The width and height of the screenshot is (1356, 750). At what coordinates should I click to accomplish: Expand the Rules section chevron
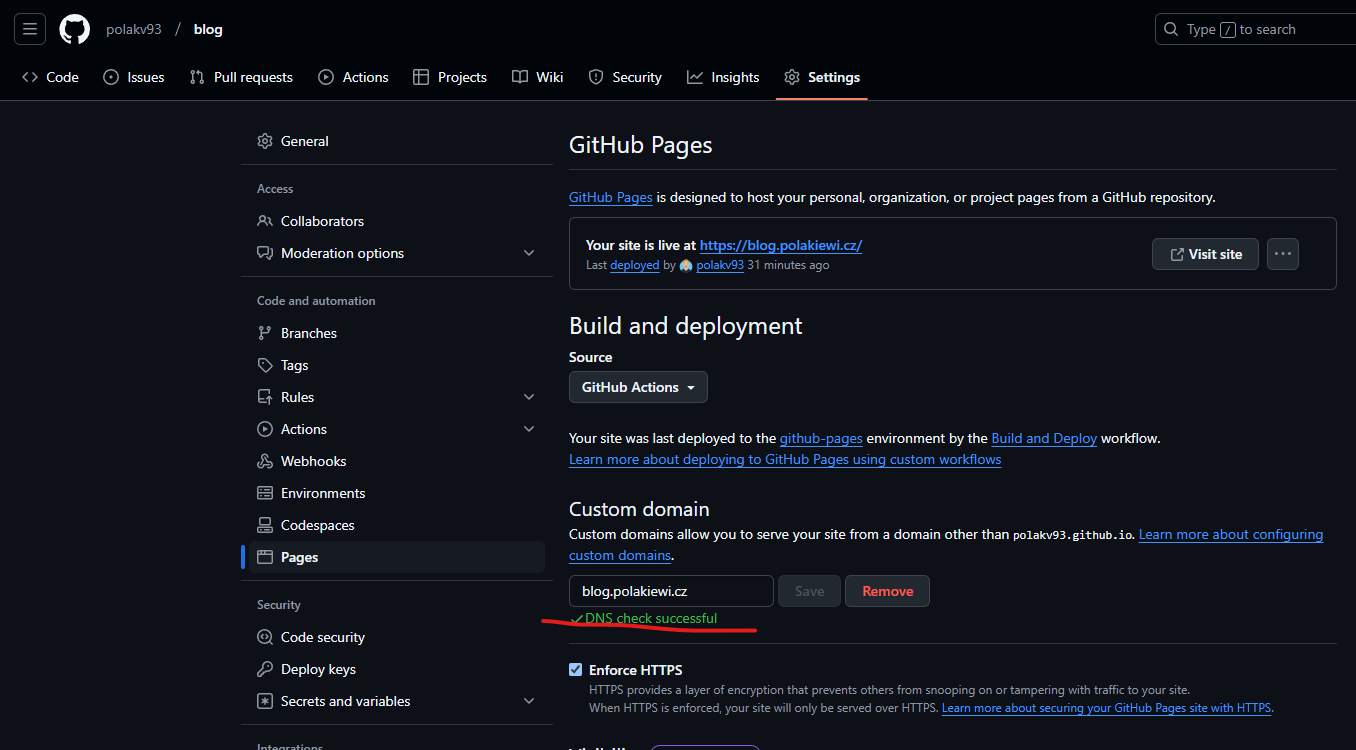(x=529, y=397)
